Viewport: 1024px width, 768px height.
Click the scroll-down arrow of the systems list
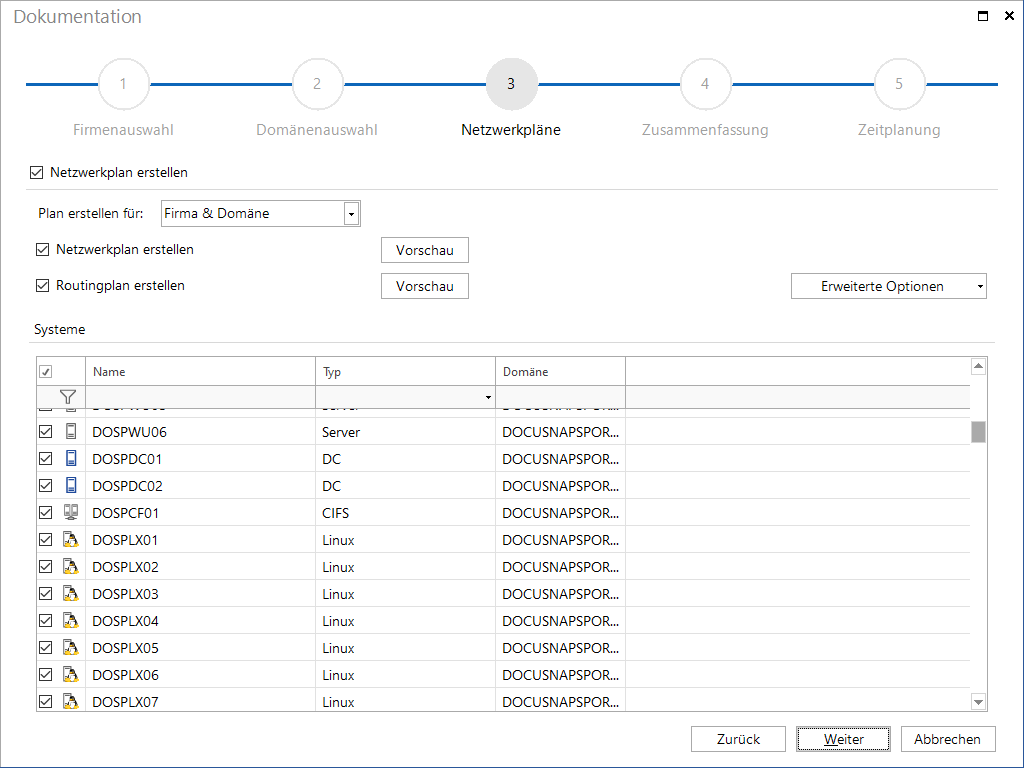pyautogui.click(x=978, y=702)
